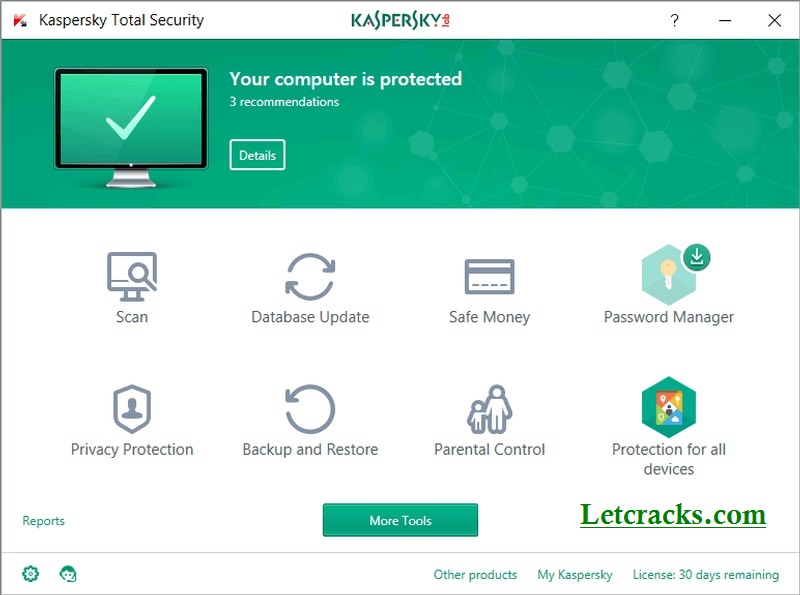This screenshot has height=595, width=800.
Task: Open Backup and Restore icon
Action: pyautogui.click(x=310, y=409)
